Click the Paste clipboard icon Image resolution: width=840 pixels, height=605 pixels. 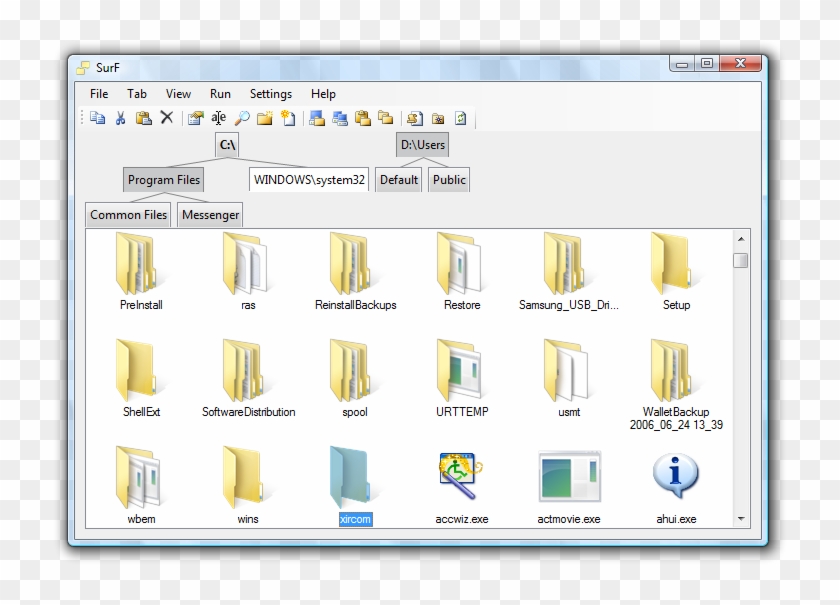pyautogui.click(x=144, y=118)
